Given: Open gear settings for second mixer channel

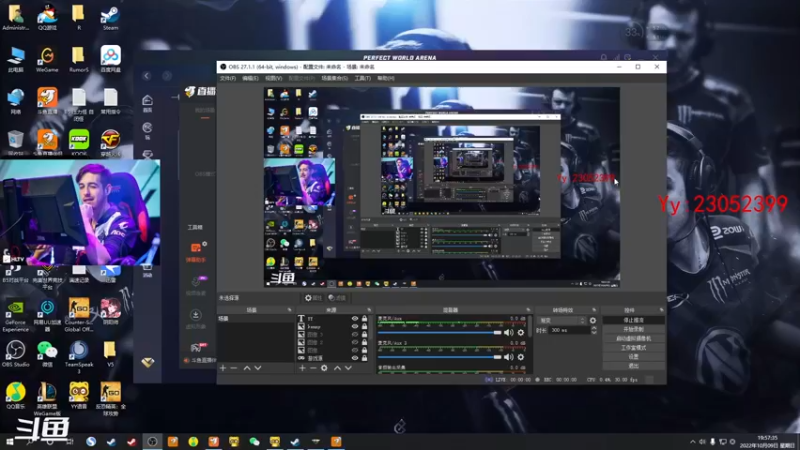Looking at the screenshot, I should [x=520, y=357].
